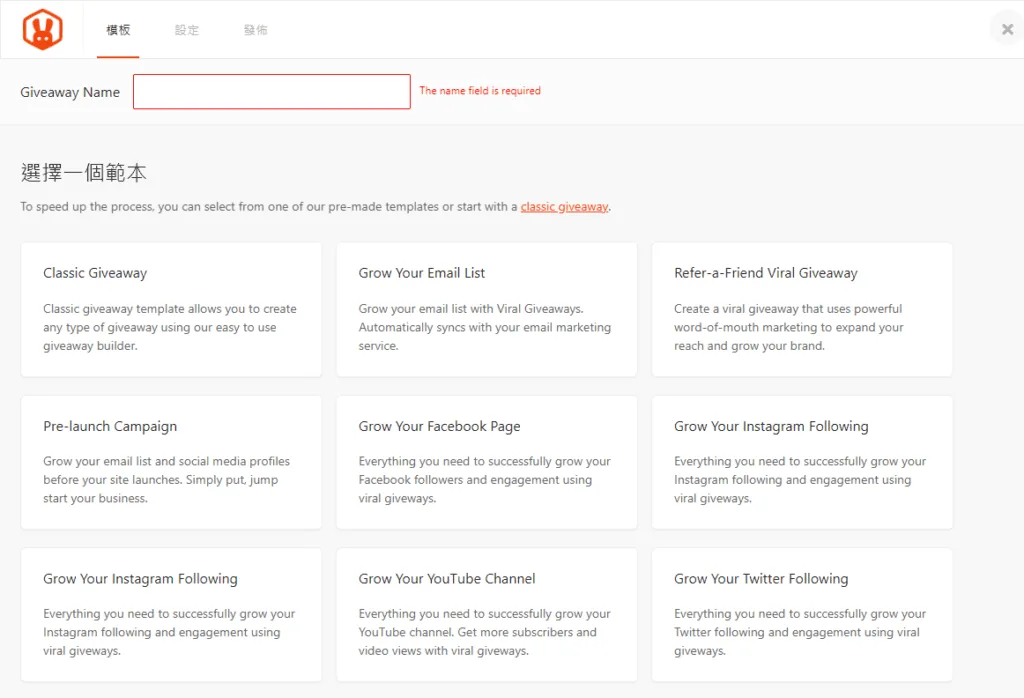Select Instagram Following card below Pre-launch Campaign
The height and width of the screenshot is (698, 1024).
pyautogui.click(x=171, y=614)
